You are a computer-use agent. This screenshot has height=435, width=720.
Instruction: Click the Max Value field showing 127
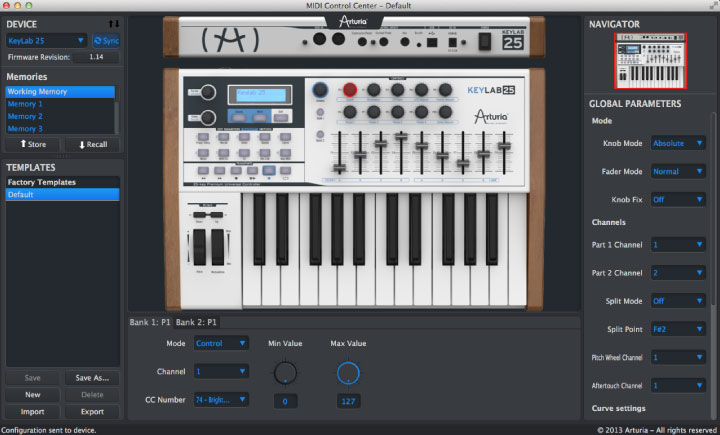pos(348,401)
